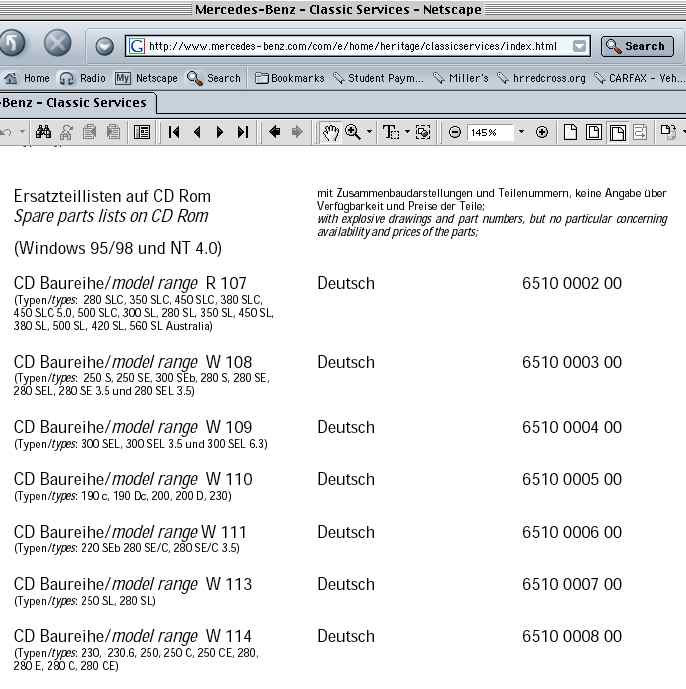Click Deutsch in the W 109 row
Viewport: 686px width, 689px height.
click(x=346, y=427)
